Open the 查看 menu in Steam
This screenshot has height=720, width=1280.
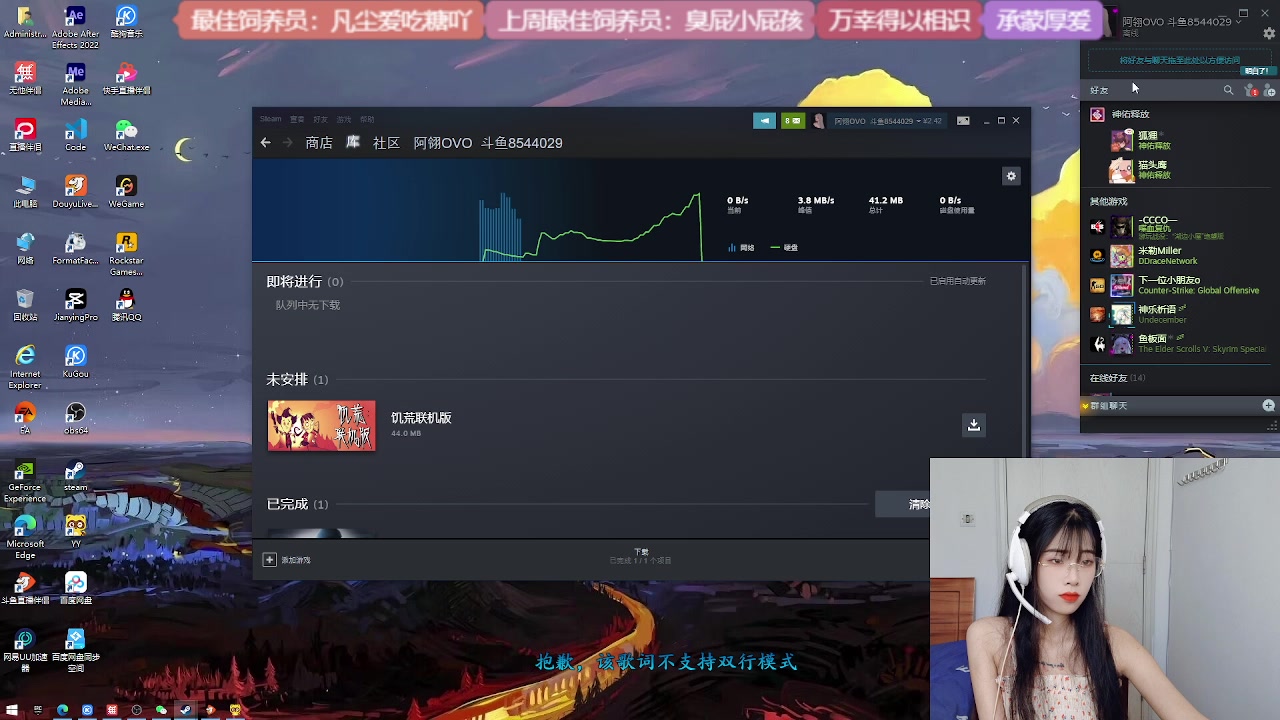point(297,119)
